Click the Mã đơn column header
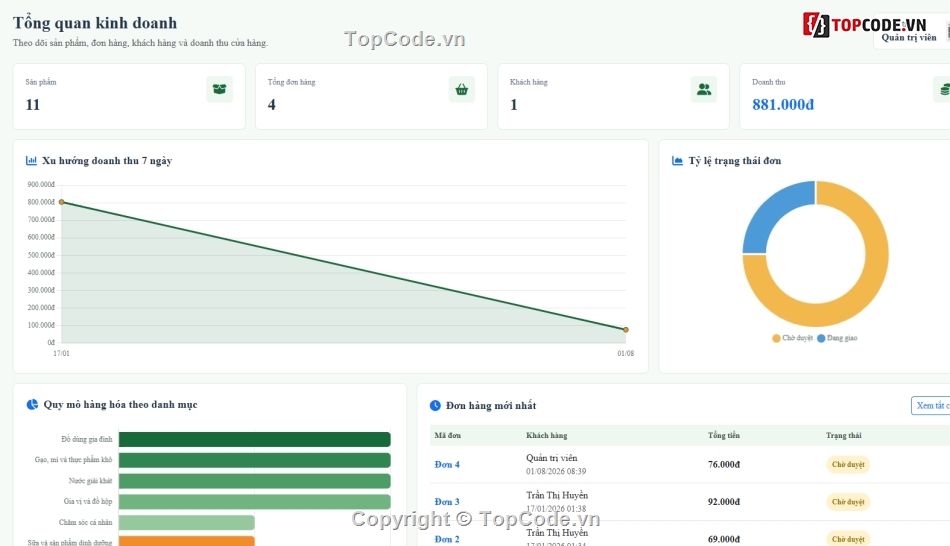 pyautogui.click(x=448, y=436)
